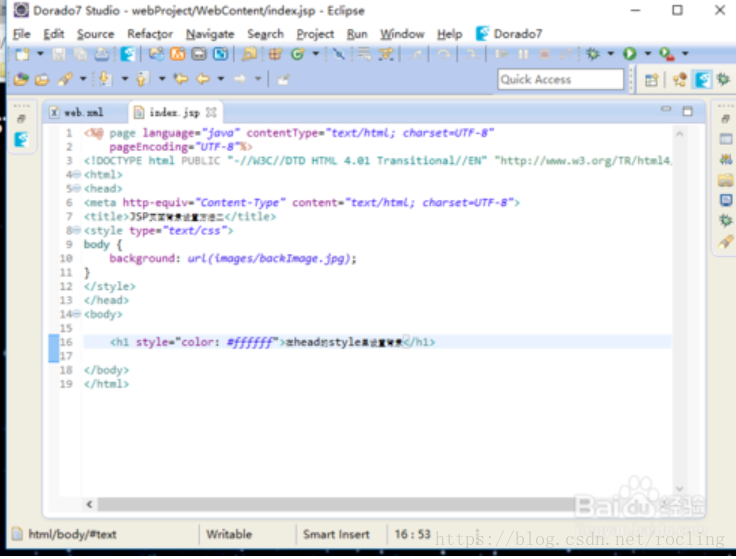Image resolution: width=736 pixels, height=559 pixels.
Task: Switch to the Debug perspective icon
Action: click(723, 80)
